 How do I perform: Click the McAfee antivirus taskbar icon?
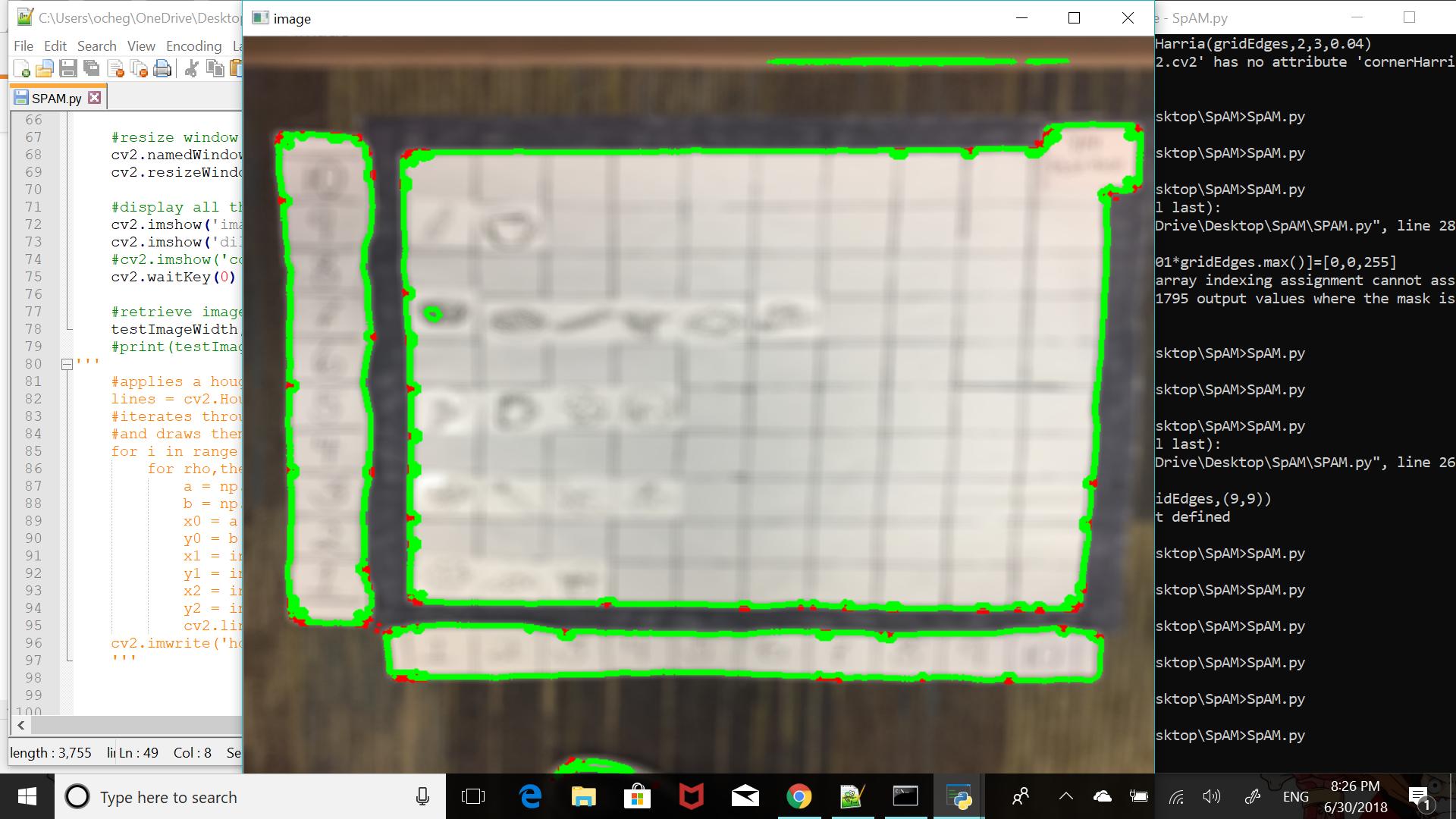click(690, 796)
